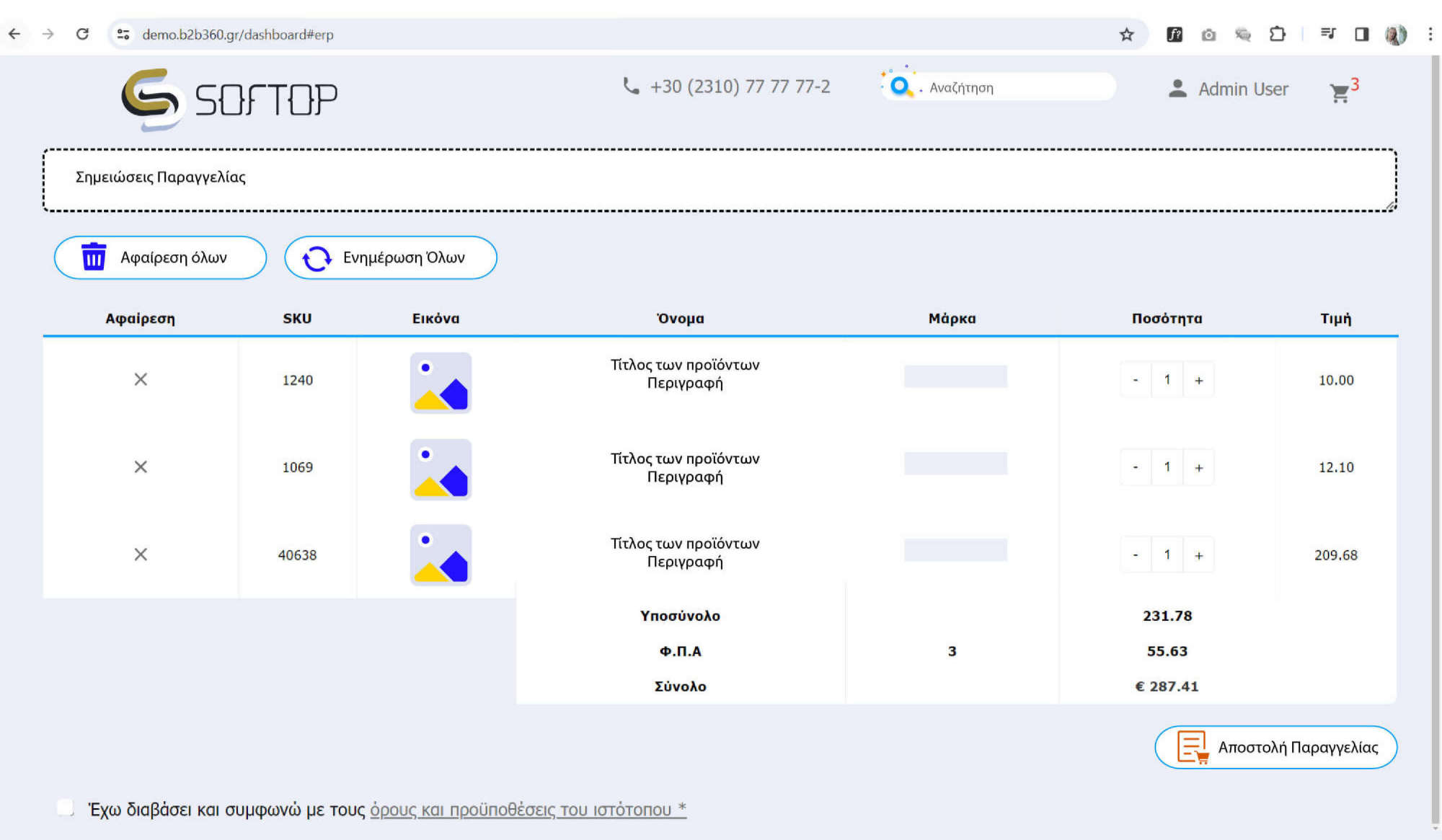1442x840 pixels.
Task: Click Αποστολή Παραγγελίας button
Action: pyautogui.click(x=1275, y=747)
